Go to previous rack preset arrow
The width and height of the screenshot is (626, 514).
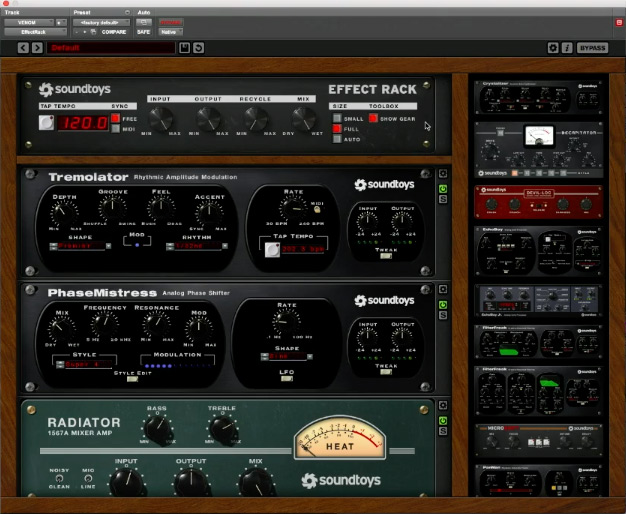(23, 48)
